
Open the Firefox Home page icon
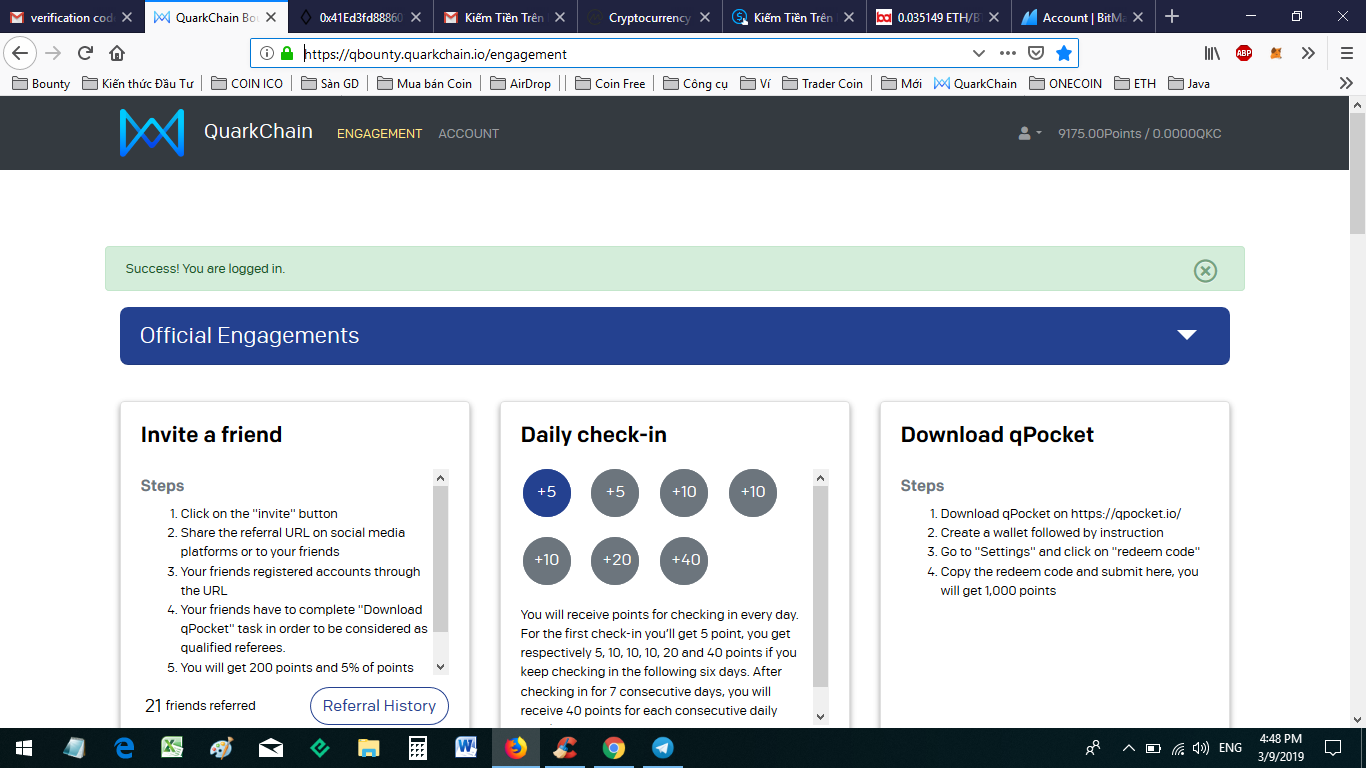pyautogui.click(x=117, y=53)
